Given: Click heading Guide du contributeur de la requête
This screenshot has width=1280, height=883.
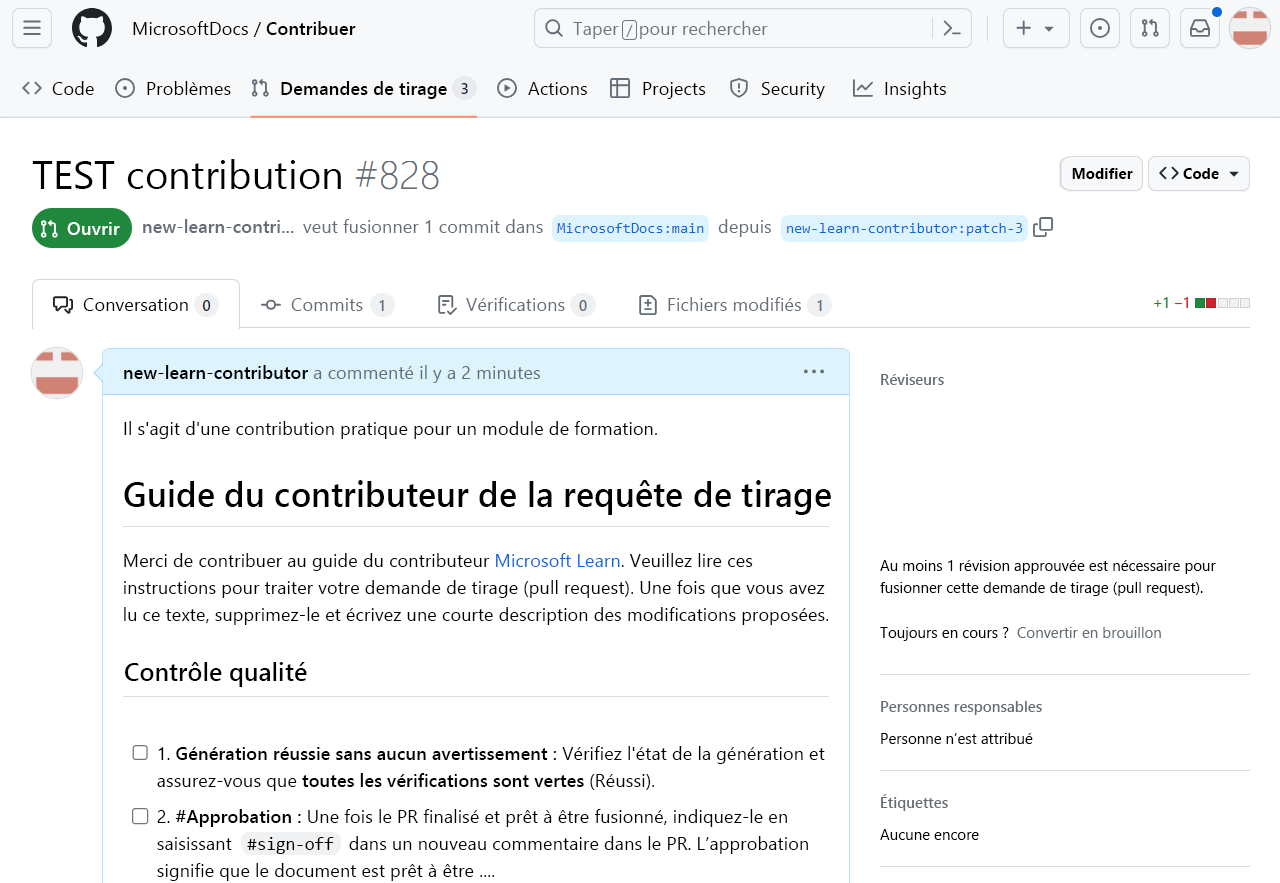Looking at the screenshot, I should [x=477, y=495].
